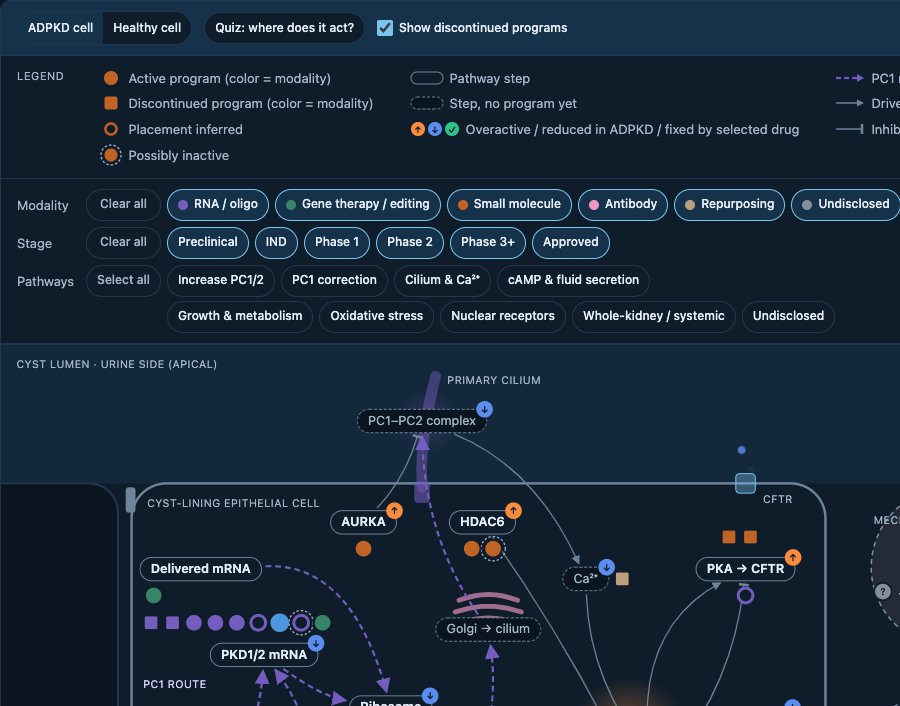Click the overactive badge on PKA → CFTR
The image size is (900, 706).
[x=793, y=557]
